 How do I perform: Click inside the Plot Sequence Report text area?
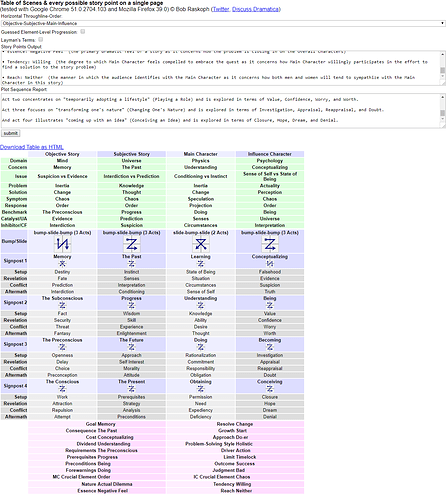tap(220, 111)
